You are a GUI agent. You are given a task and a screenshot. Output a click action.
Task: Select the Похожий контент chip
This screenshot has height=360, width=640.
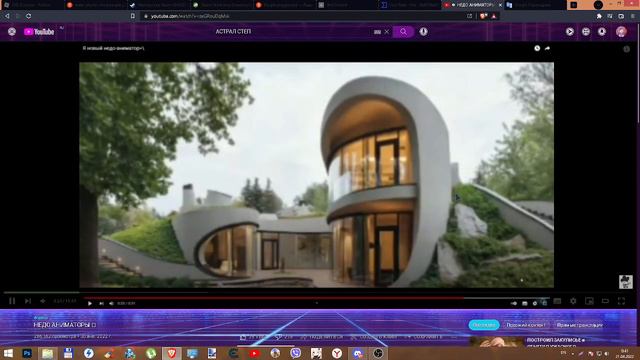tap(526, 325)
